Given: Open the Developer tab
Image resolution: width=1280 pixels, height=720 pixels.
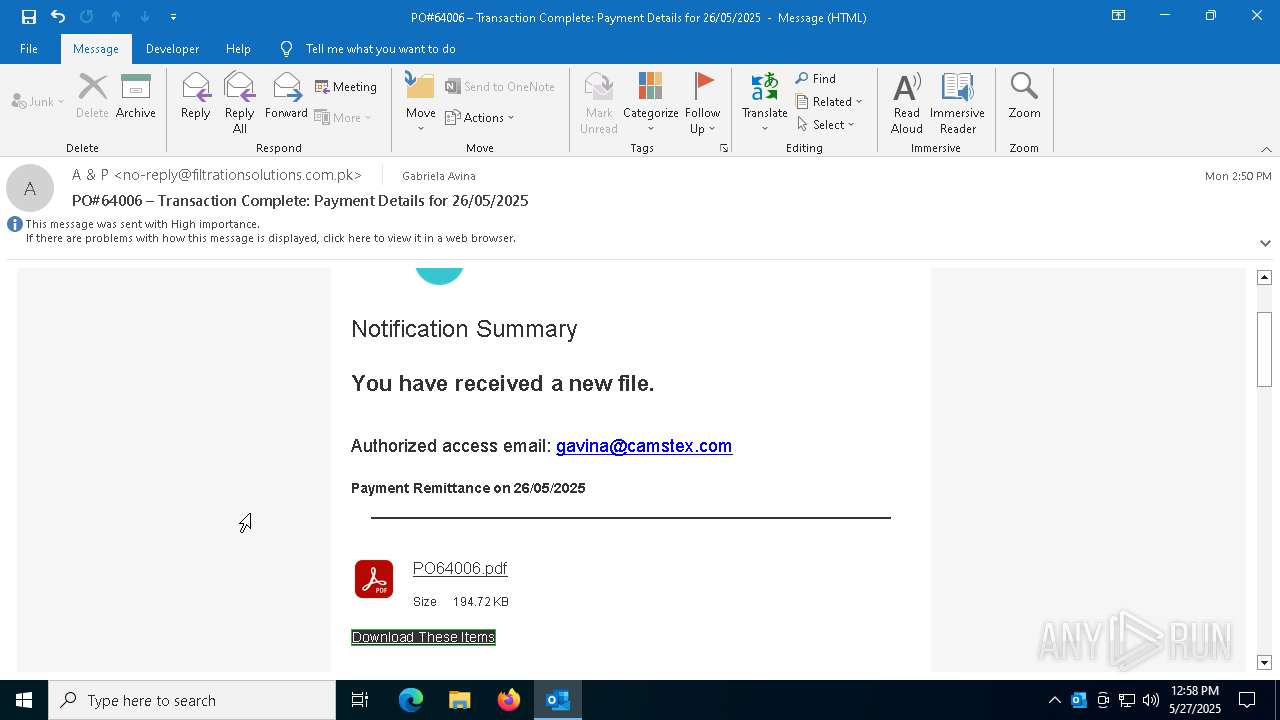Looking at the screenshot, I should (172, 49).
